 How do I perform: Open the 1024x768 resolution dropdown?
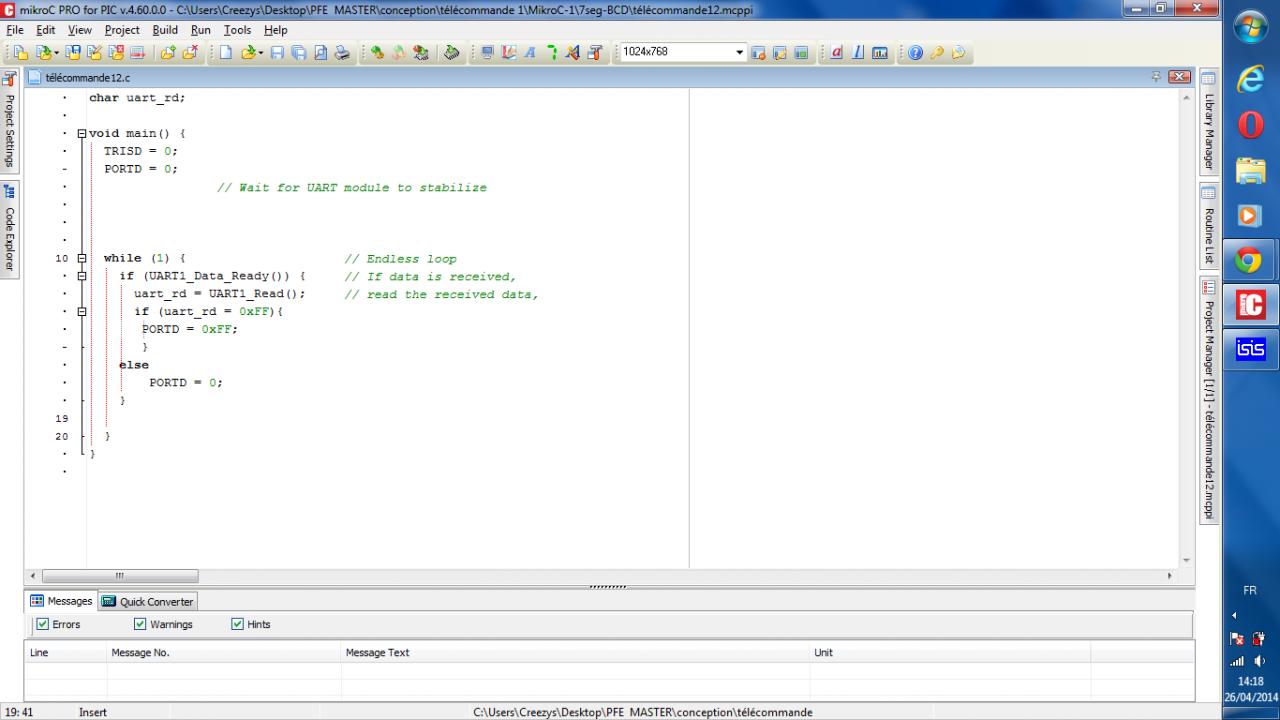[x=740, y=52]
